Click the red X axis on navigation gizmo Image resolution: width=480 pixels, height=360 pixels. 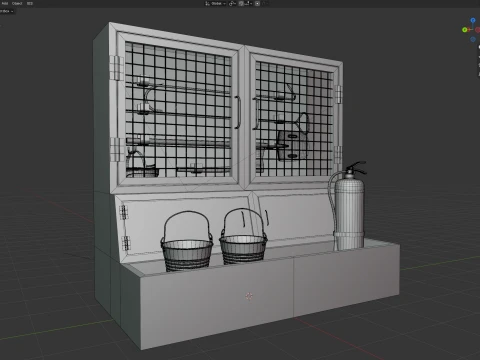pyautogui.click(x=478, y=30)
